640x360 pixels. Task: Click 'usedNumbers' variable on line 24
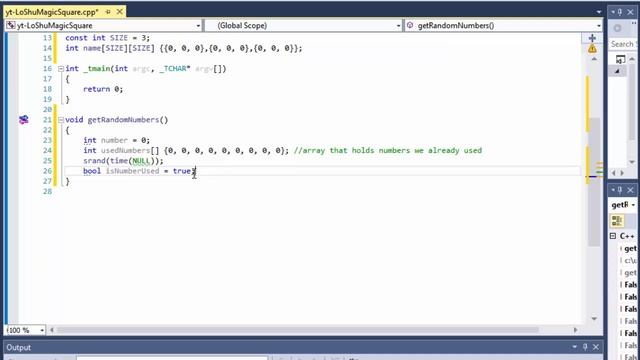click(x=125, y=150)
